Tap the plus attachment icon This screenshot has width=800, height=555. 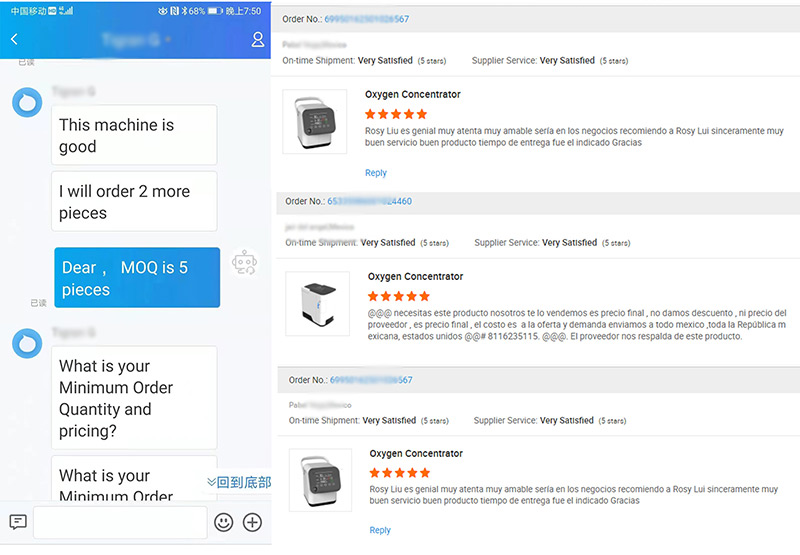click(x=253, y=522)
